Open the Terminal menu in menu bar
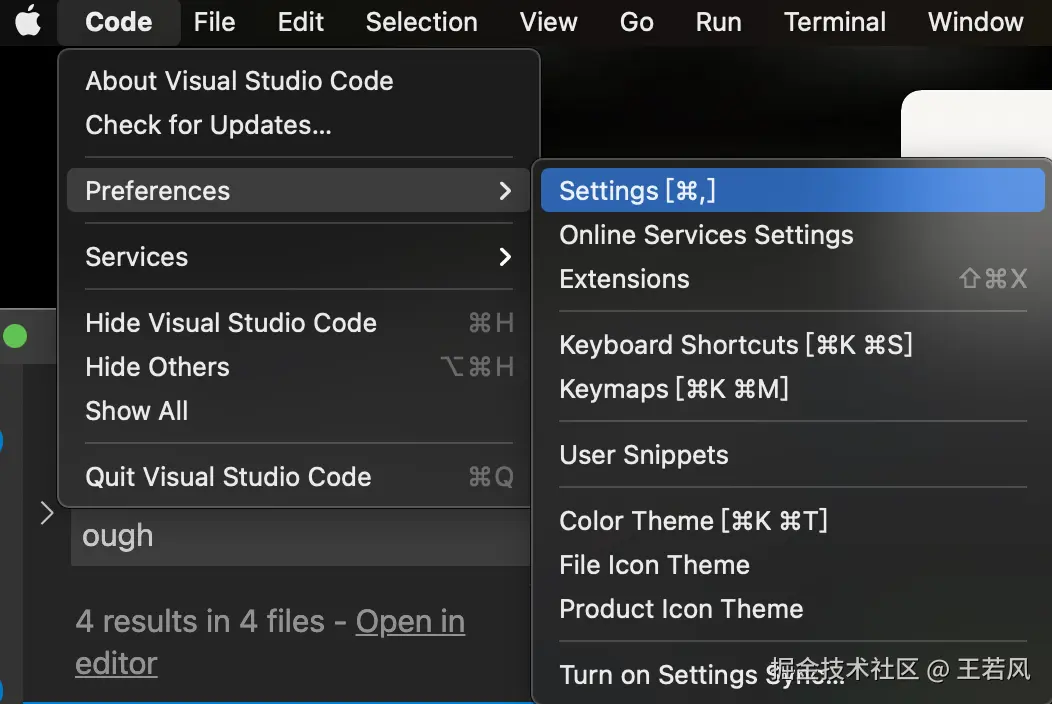The image size is (1052, 704). pyautogui.click(x=835, y=22)
